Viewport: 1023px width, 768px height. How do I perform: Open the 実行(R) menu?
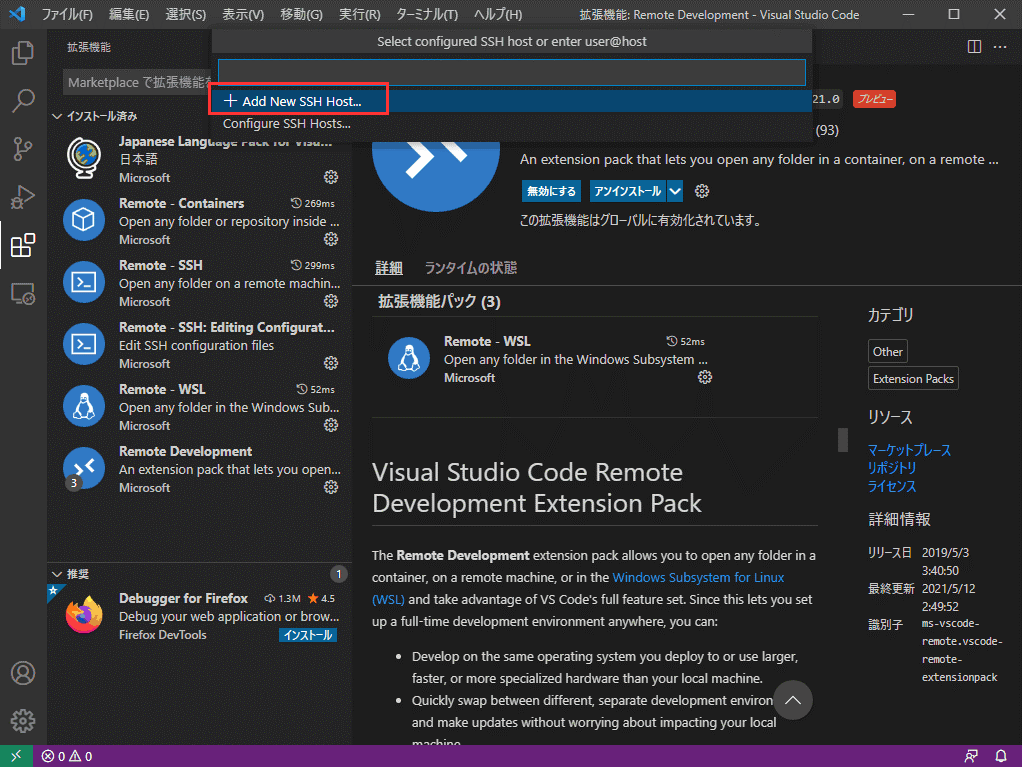pos(359,14)
